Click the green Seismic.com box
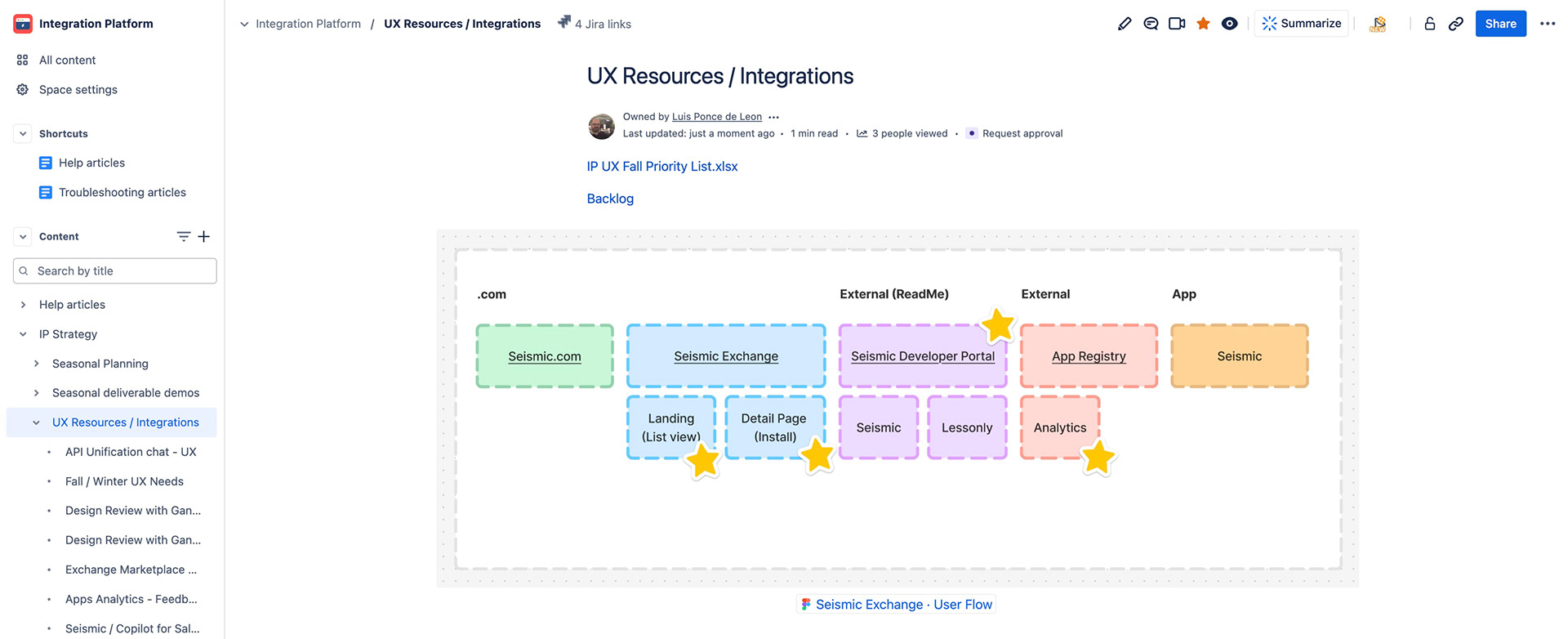The image size is (1568, 639). 545,356
